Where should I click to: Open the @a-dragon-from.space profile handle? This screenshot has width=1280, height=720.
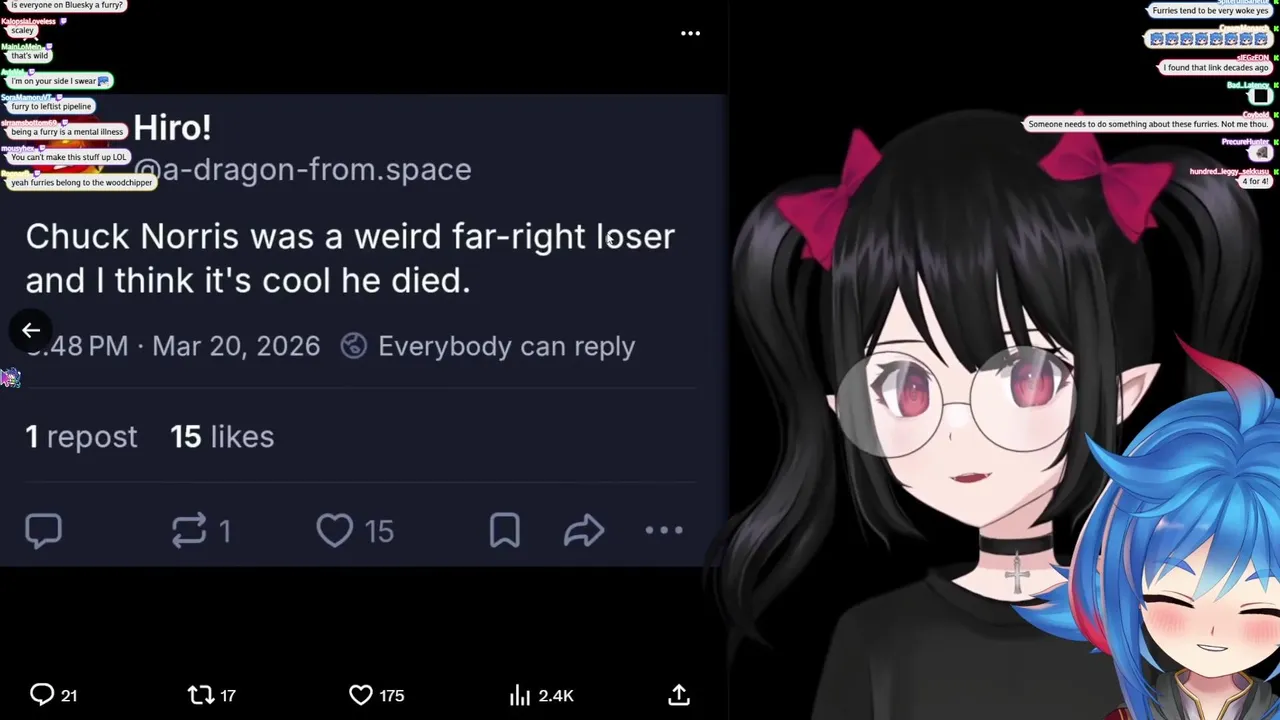[303, 169]
